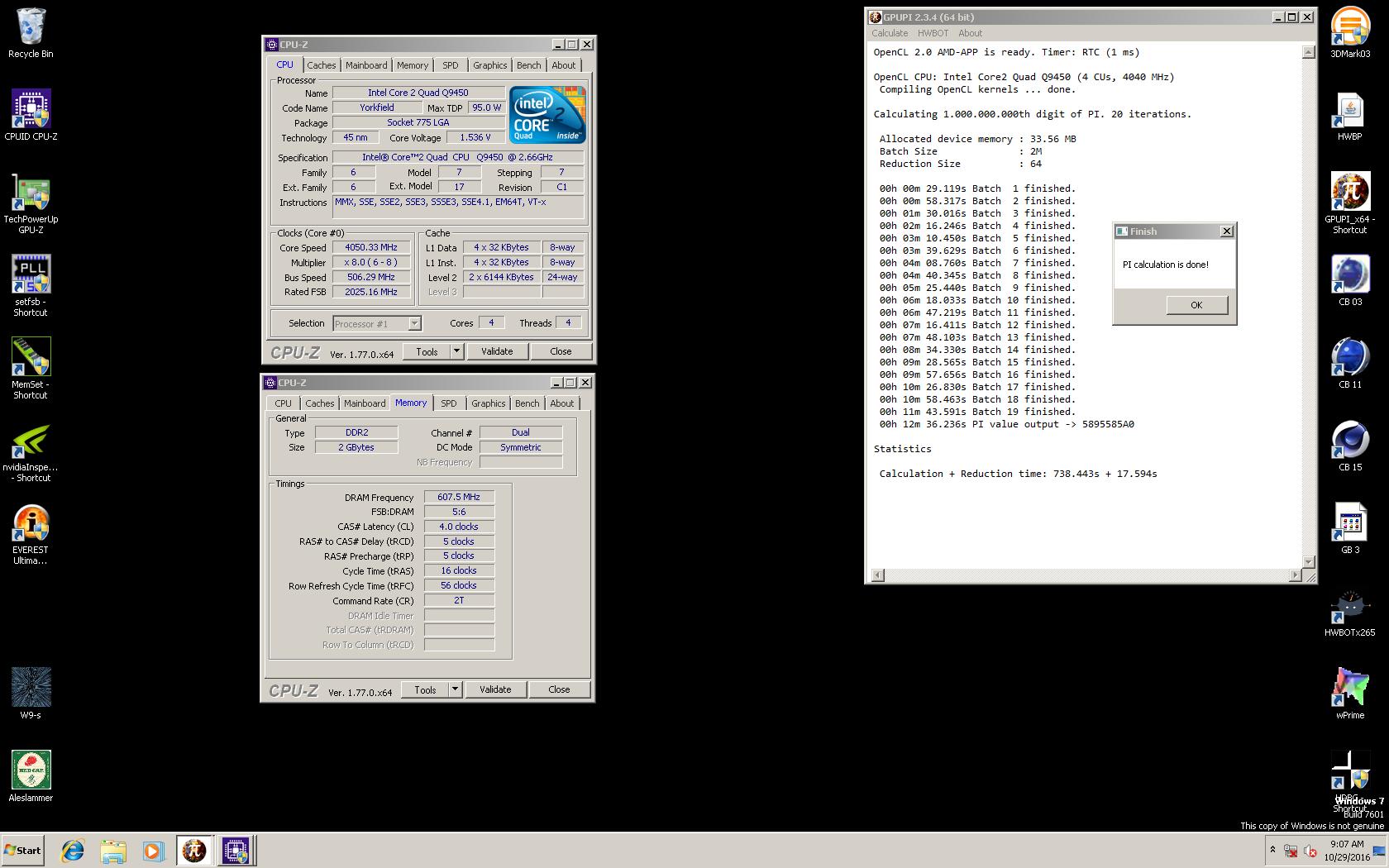Image resolution: width=1389 pixels, height=868 pixels.
Task: Open Graphics tab in lower CPU-Z window
Action: click(489, 403)
